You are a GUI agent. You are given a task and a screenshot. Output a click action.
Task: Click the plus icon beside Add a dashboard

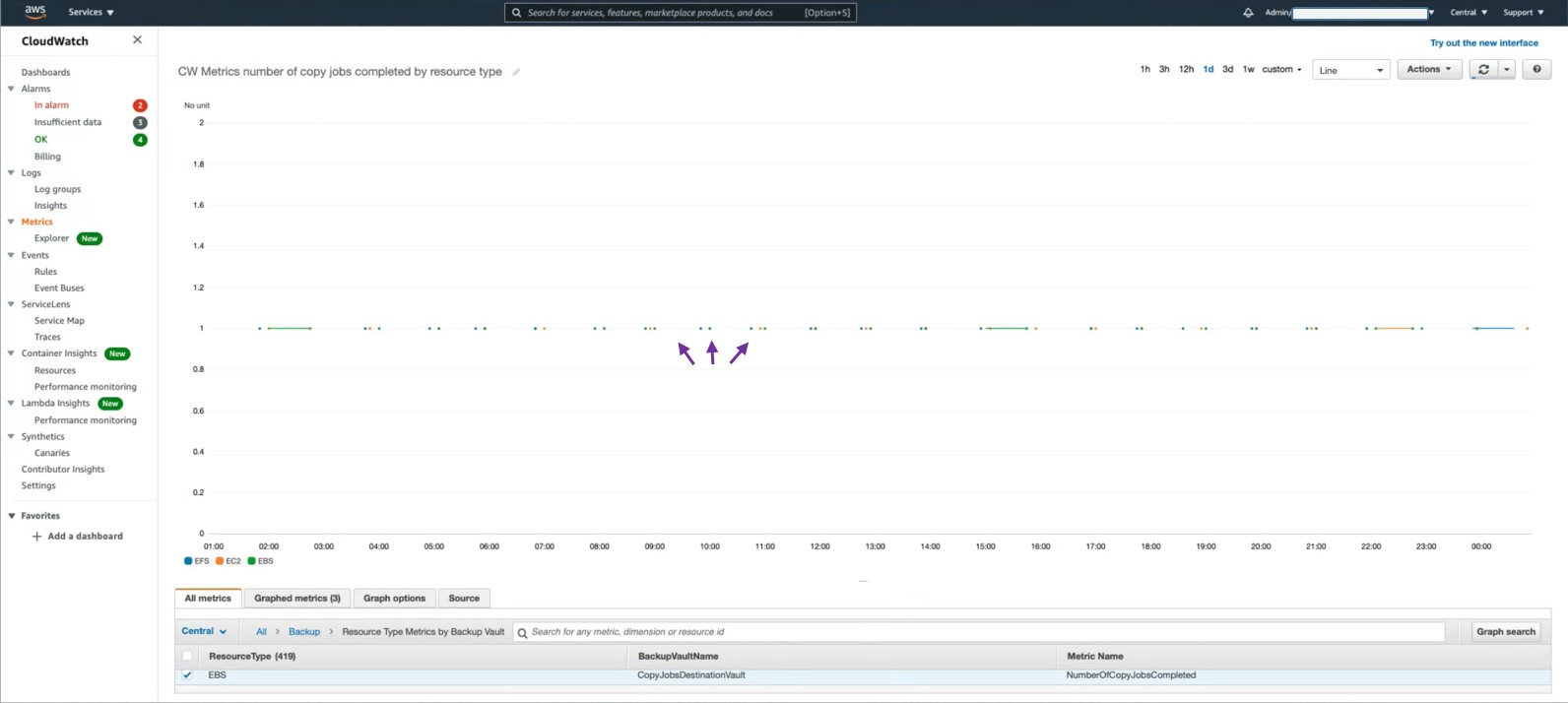36,537
